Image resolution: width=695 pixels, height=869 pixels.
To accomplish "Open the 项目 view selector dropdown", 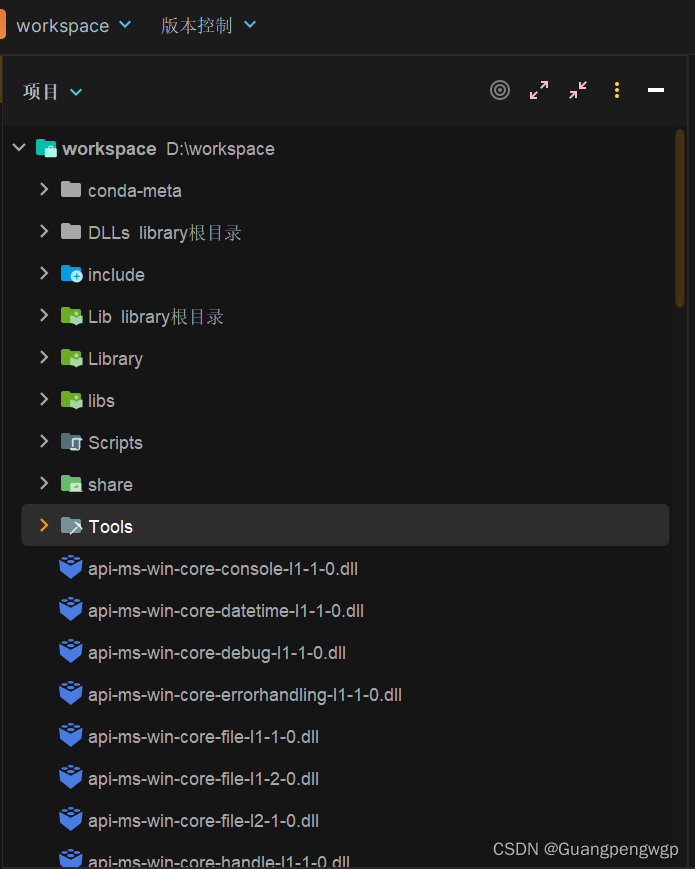I will click(53, 91).
